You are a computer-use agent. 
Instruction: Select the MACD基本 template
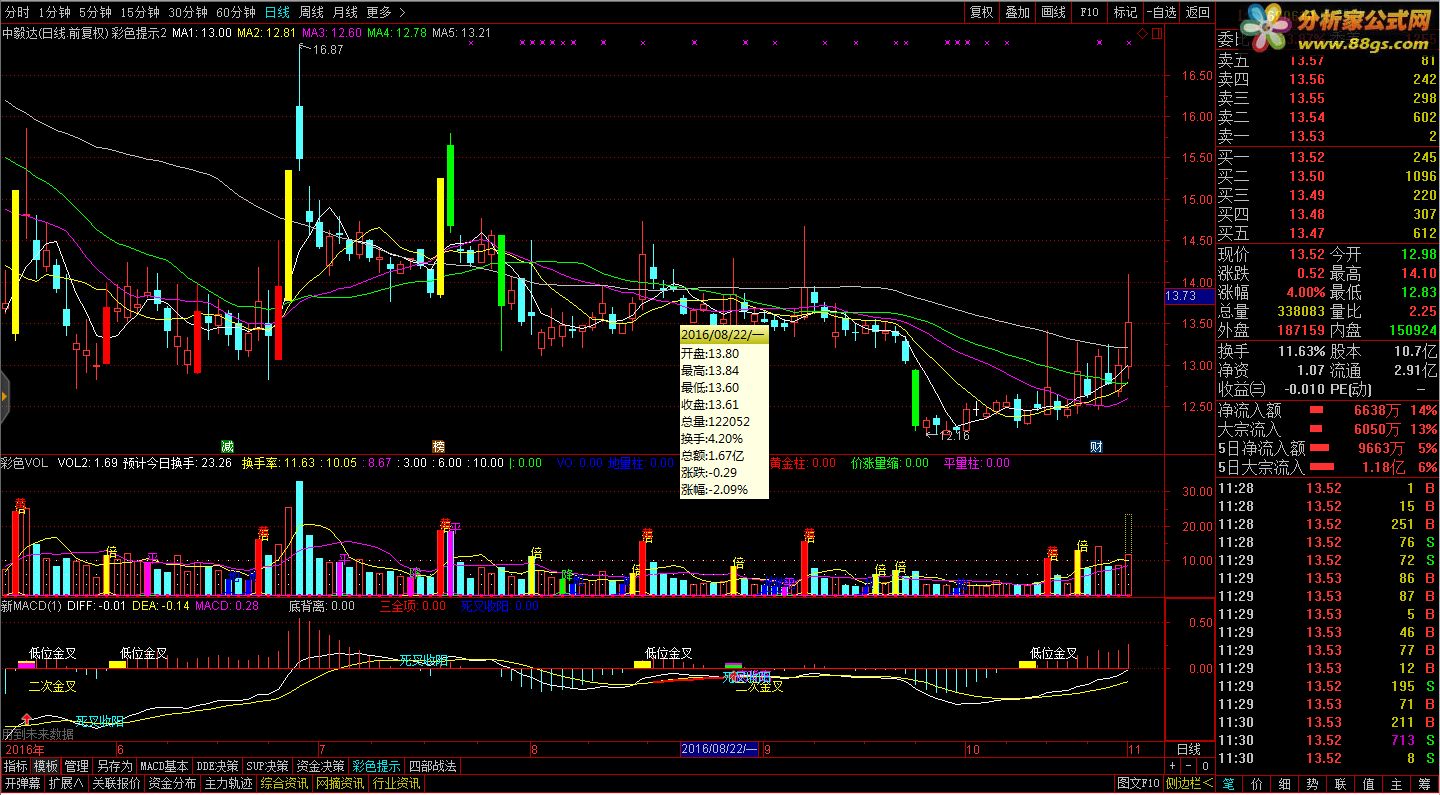(164, 766)
